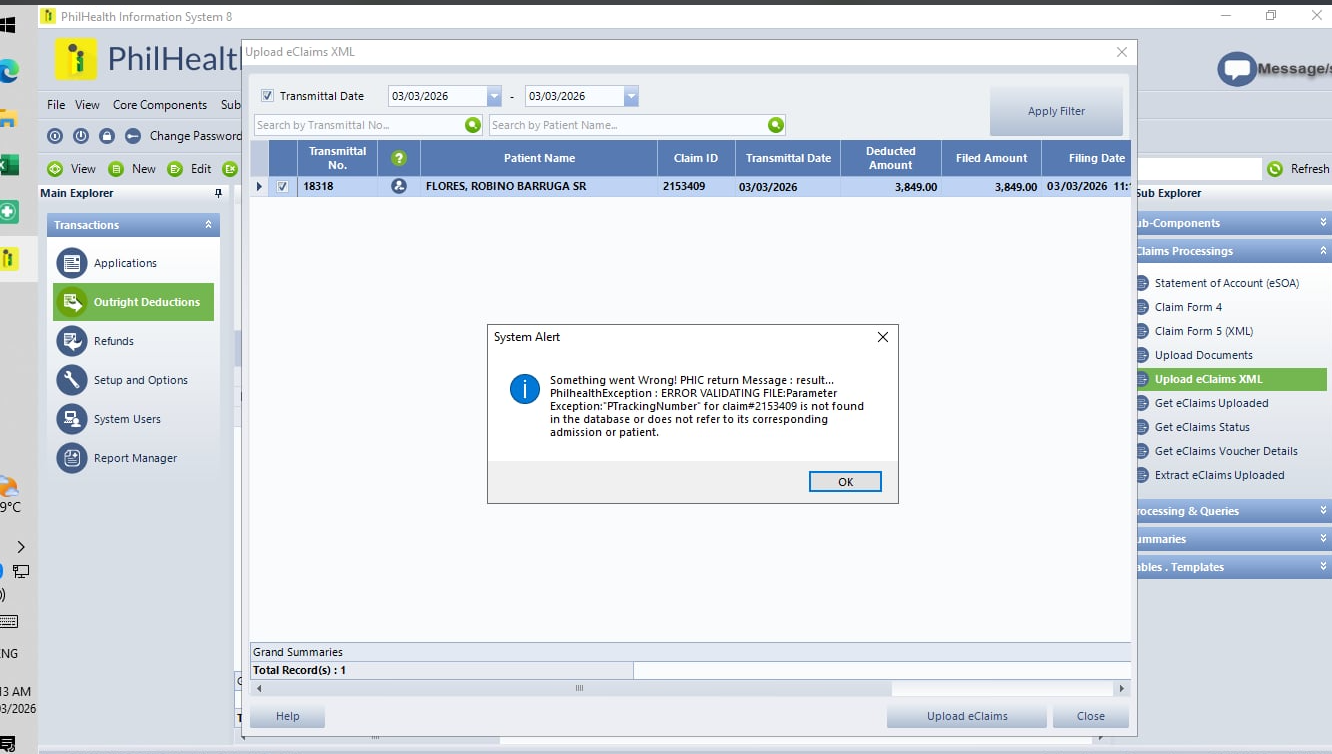
Task: Open the View menu in menu bar
Action: coord(87,105)
